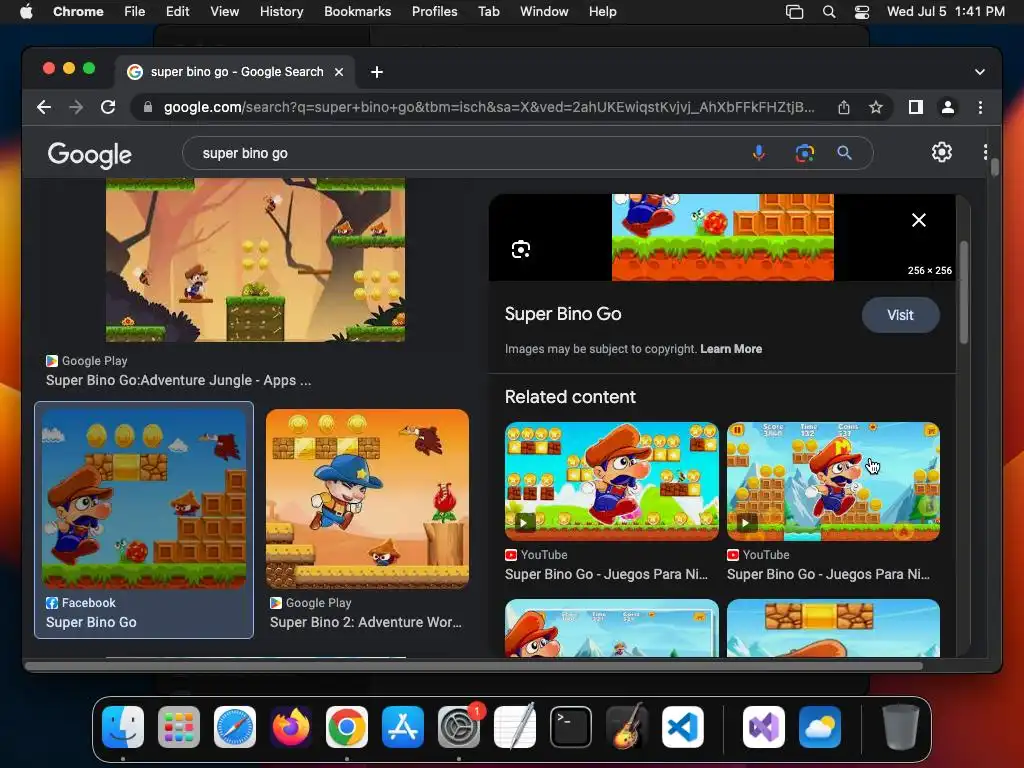This screenshot has height=768, width=1024.
Task: Close the super bino go tab
Action: click(339, 72)
